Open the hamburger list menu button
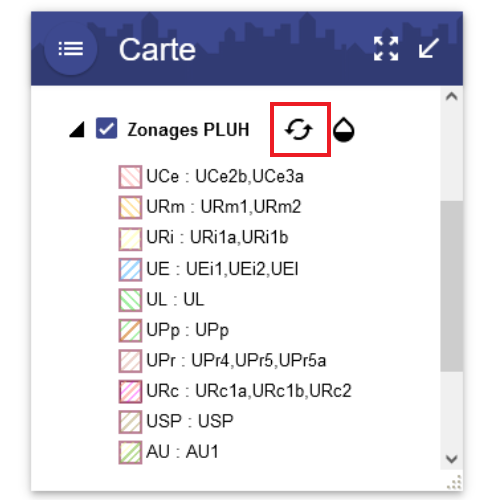 [71, 49]
